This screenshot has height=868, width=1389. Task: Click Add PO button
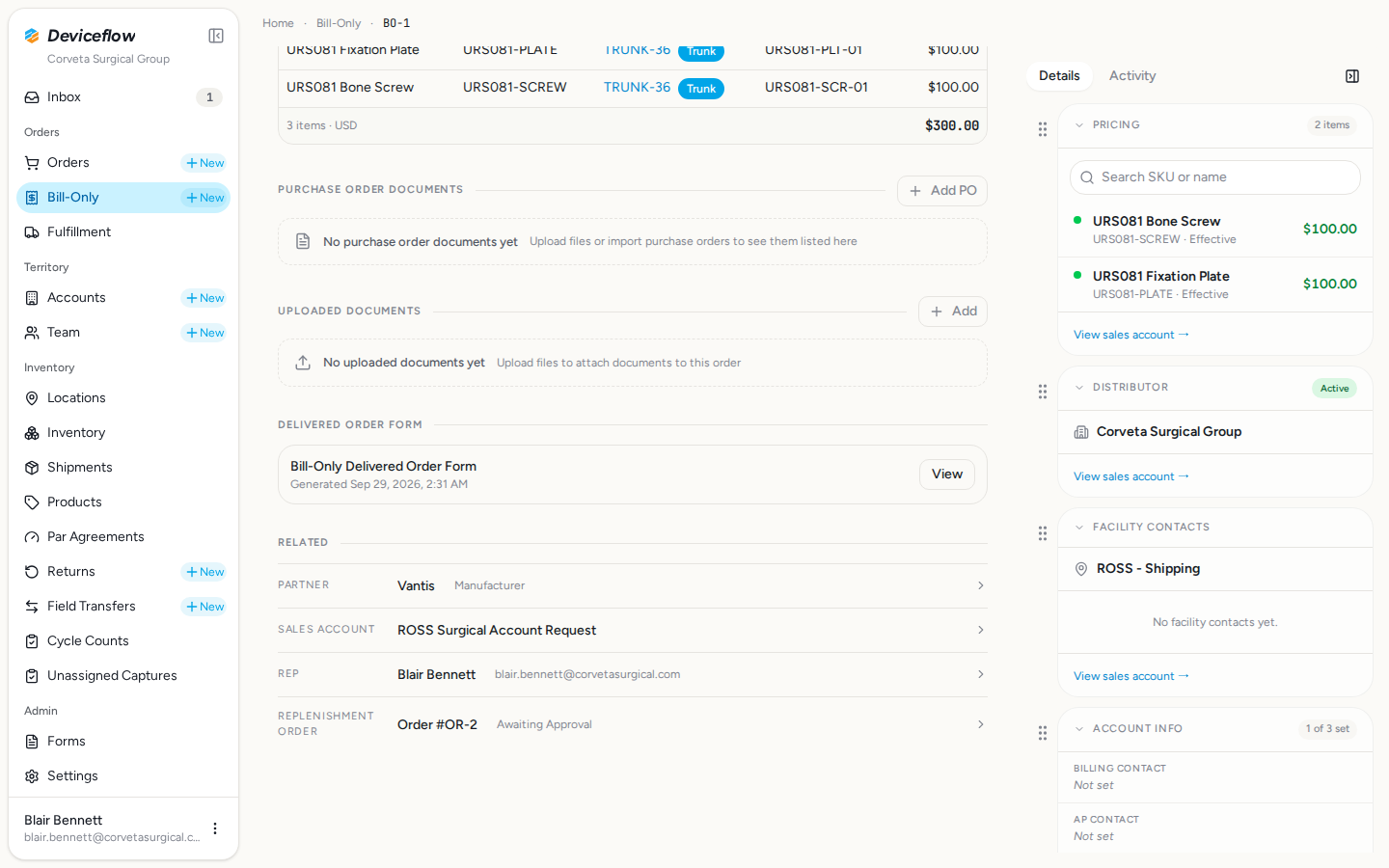click(x=942, y=191)
